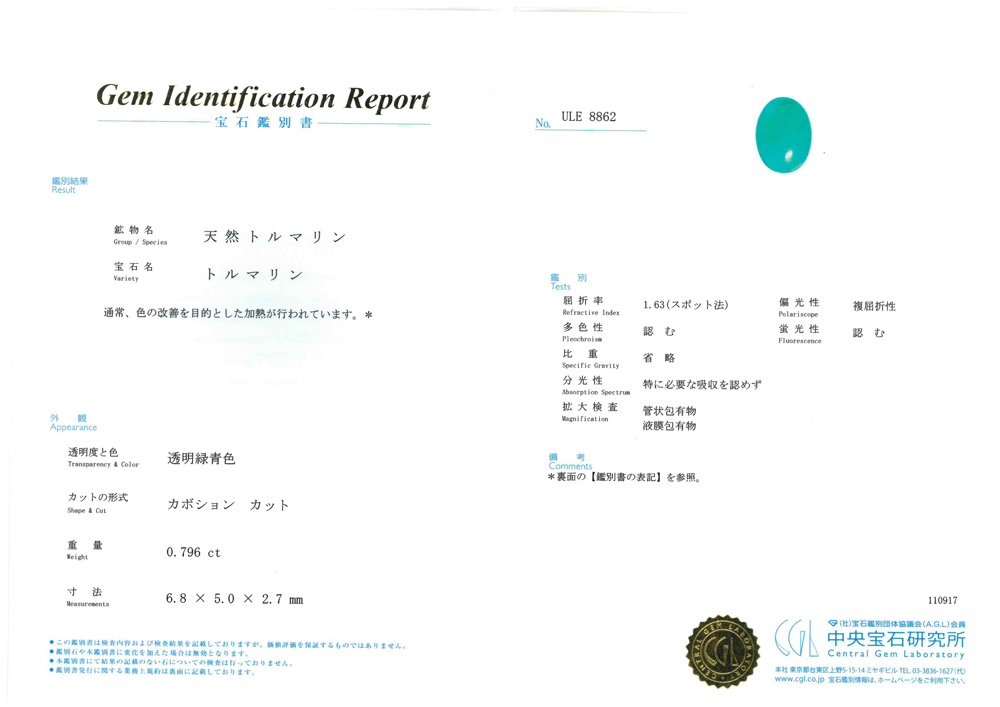Click the 'Shape & Cut' label
Image resolution: width=1000 pixels, height=707 pixels.
[87, 511]
